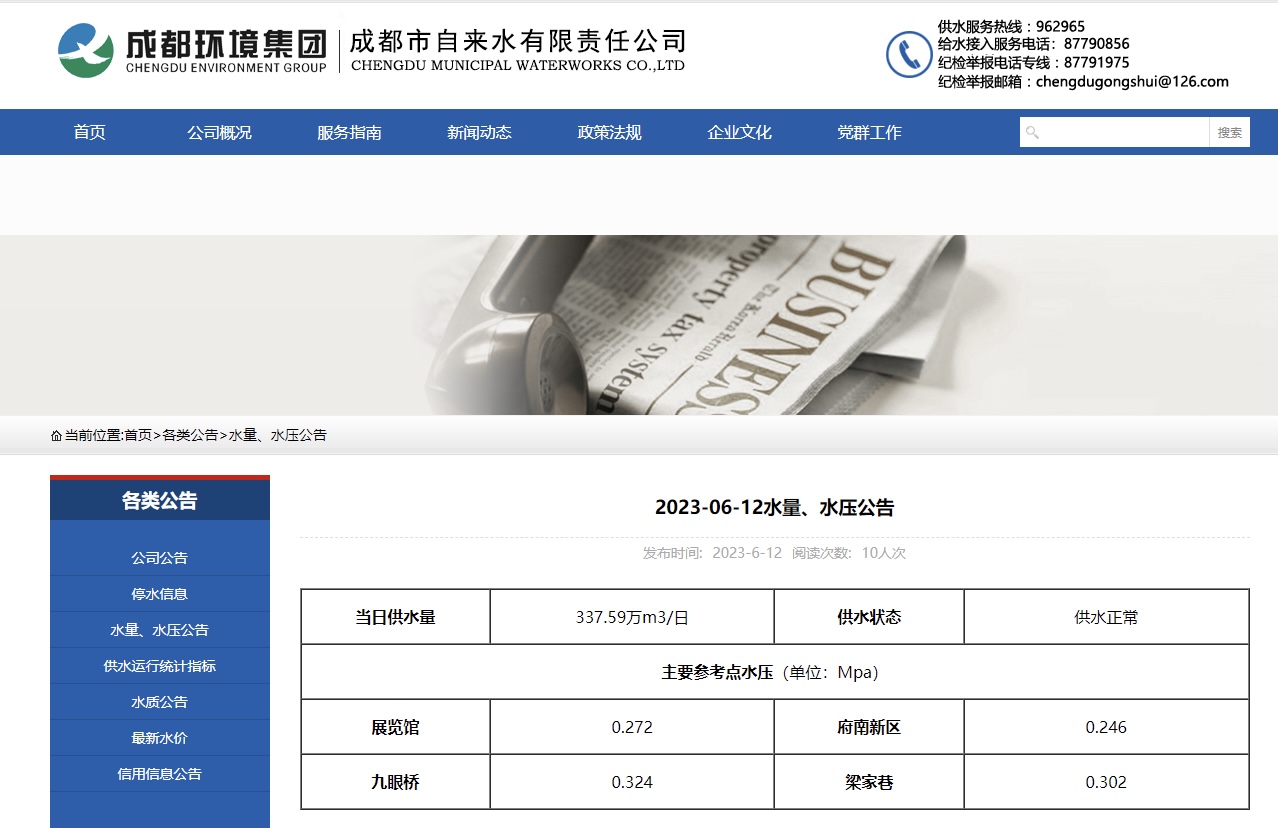Open 公司公告 in the sidebar

160,558
